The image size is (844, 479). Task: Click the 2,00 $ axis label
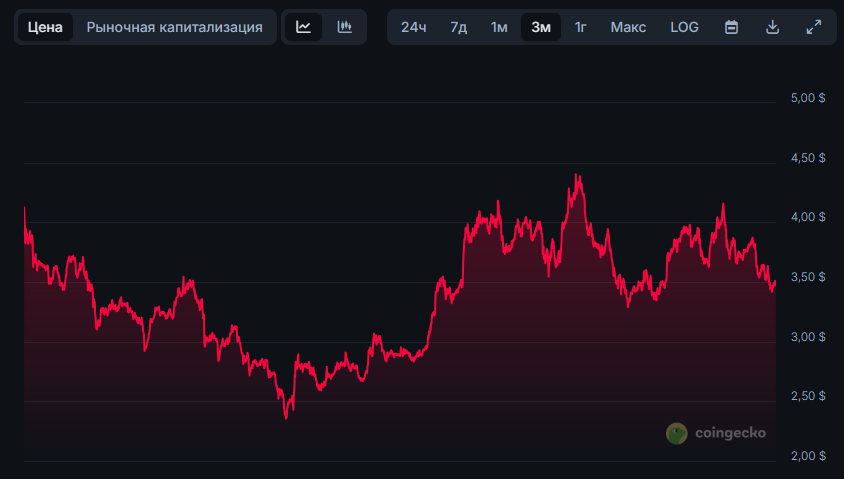(x=807, y=456)
